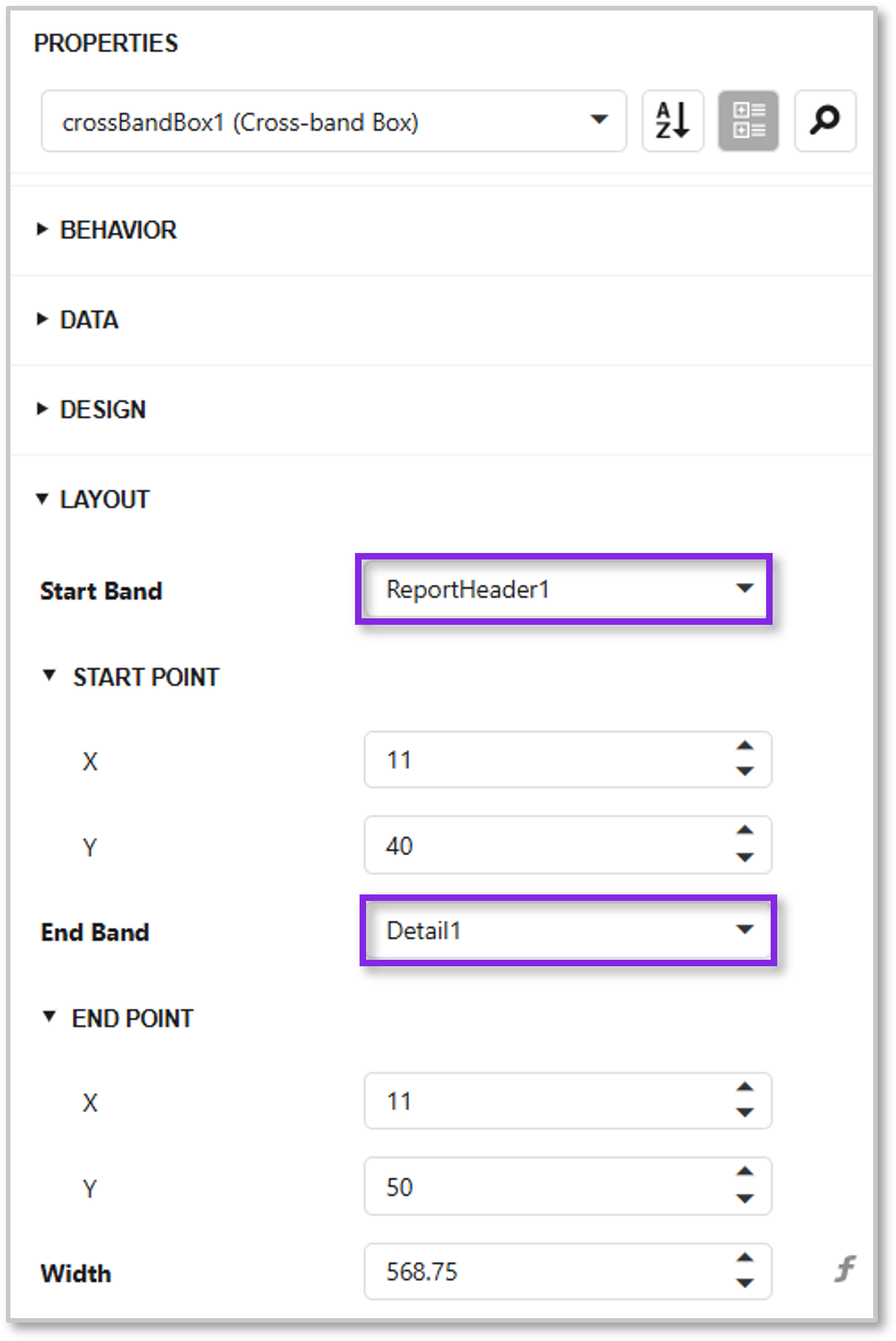Open the Start Band dropdown
Image resolution: width=896 pixels, height=1341 pixels.
(744, 590)
